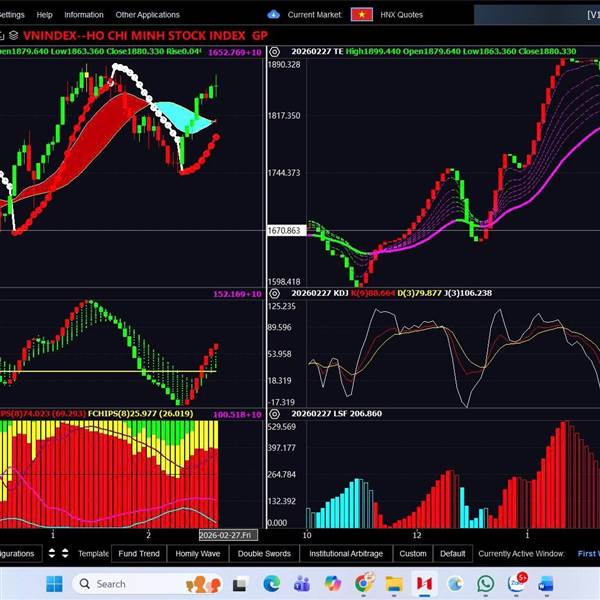600x600 pixels.
Task: Click the HNX Quotes button
Action: pos(409,15)
